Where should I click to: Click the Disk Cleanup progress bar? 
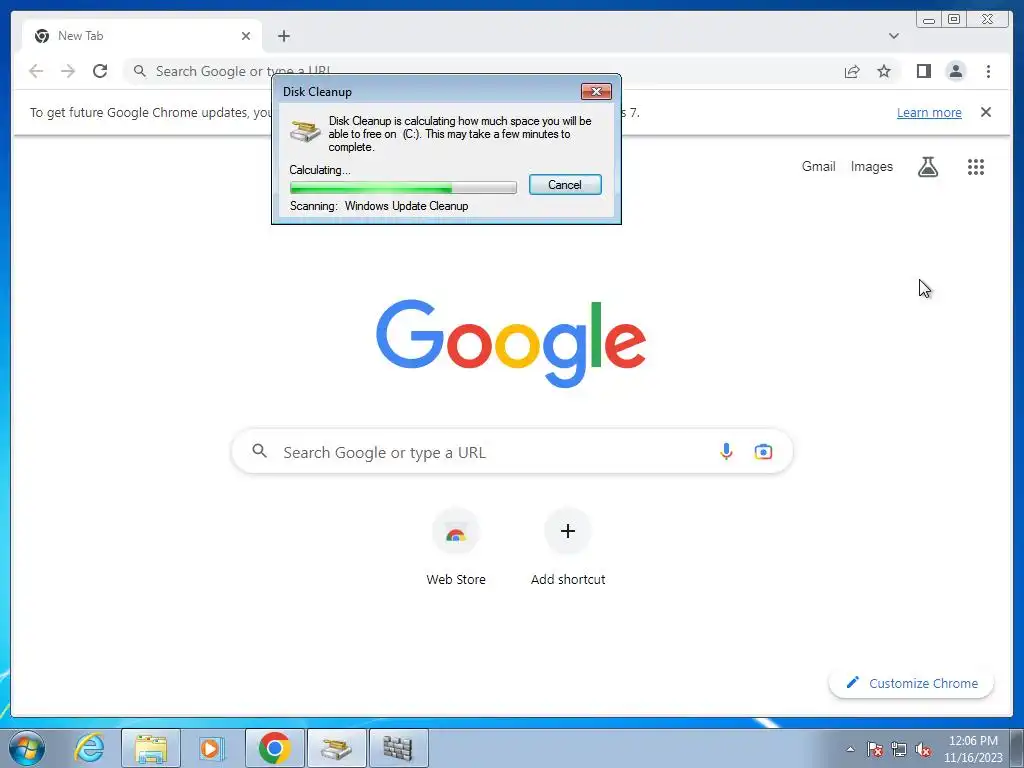pyautogui.click(x=403, y=188)
